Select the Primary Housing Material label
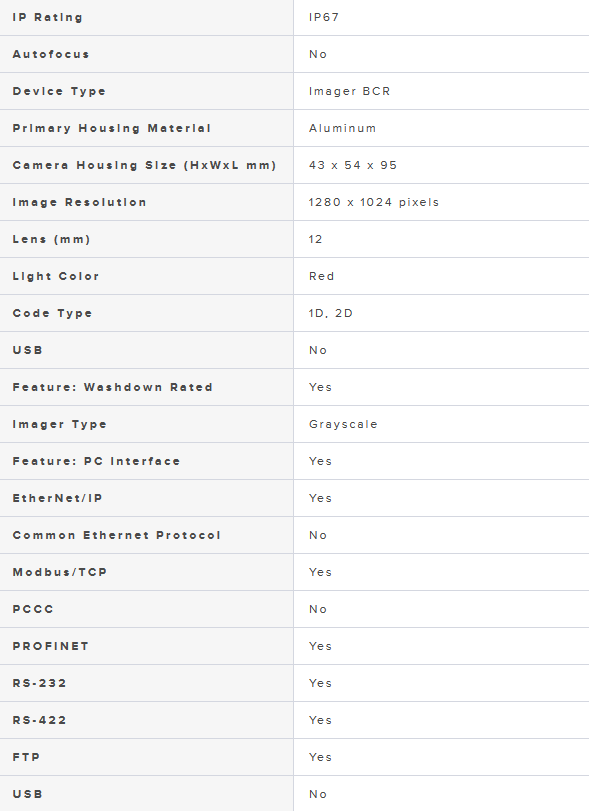Screen dimensions: 589x811 coord(112,128)
